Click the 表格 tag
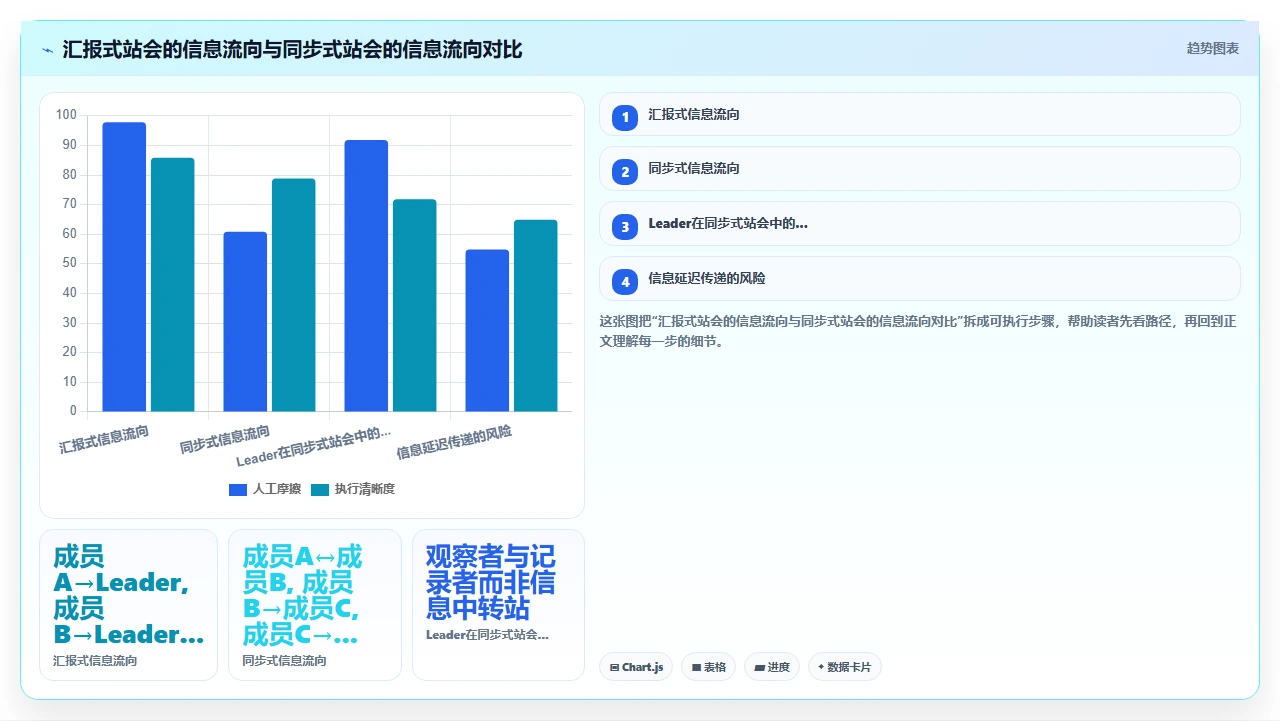This screenshot has height=721, width=1280. (708, 667)
